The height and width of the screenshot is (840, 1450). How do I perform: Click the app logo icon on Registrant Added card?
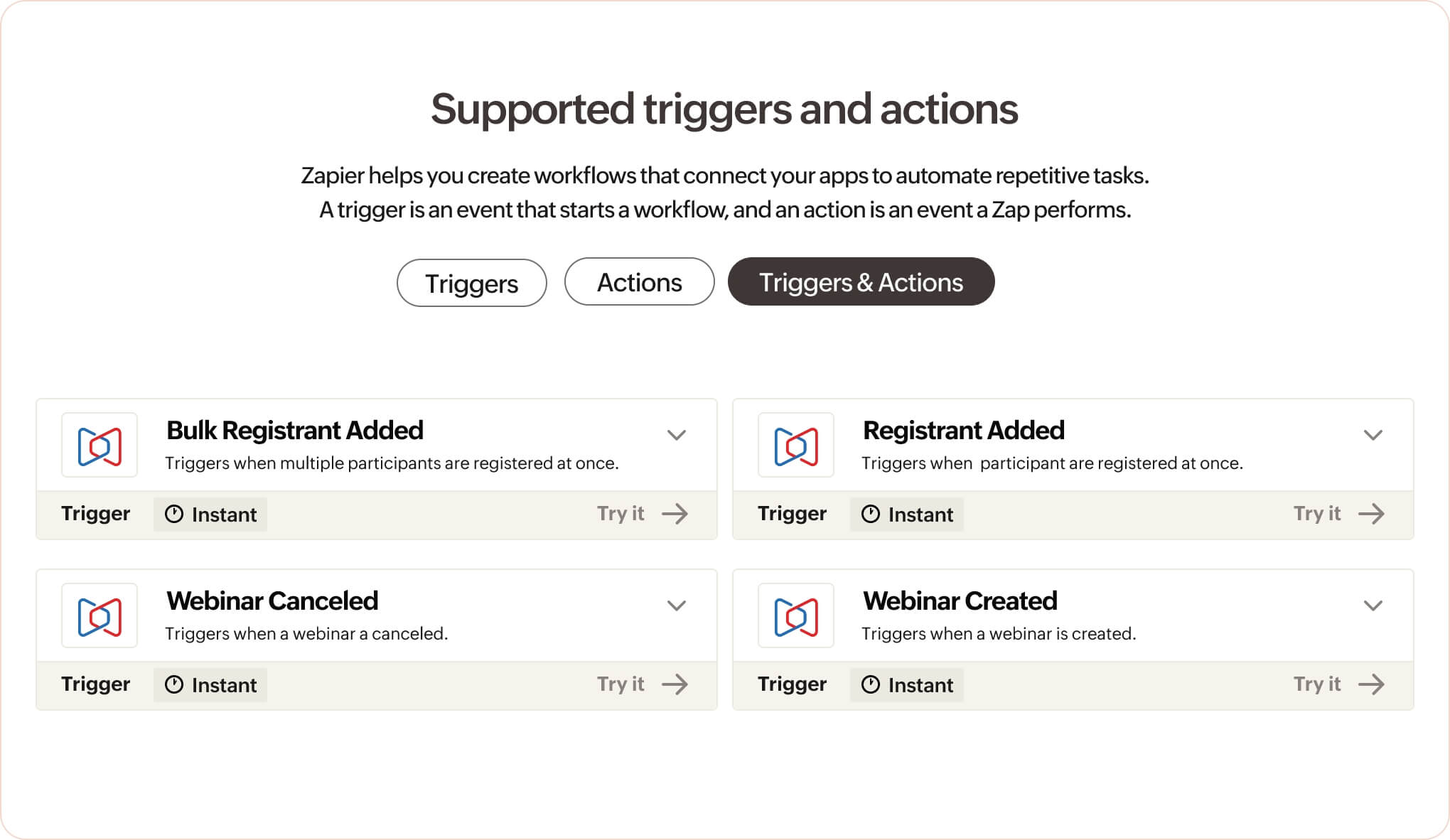[795, 445]
